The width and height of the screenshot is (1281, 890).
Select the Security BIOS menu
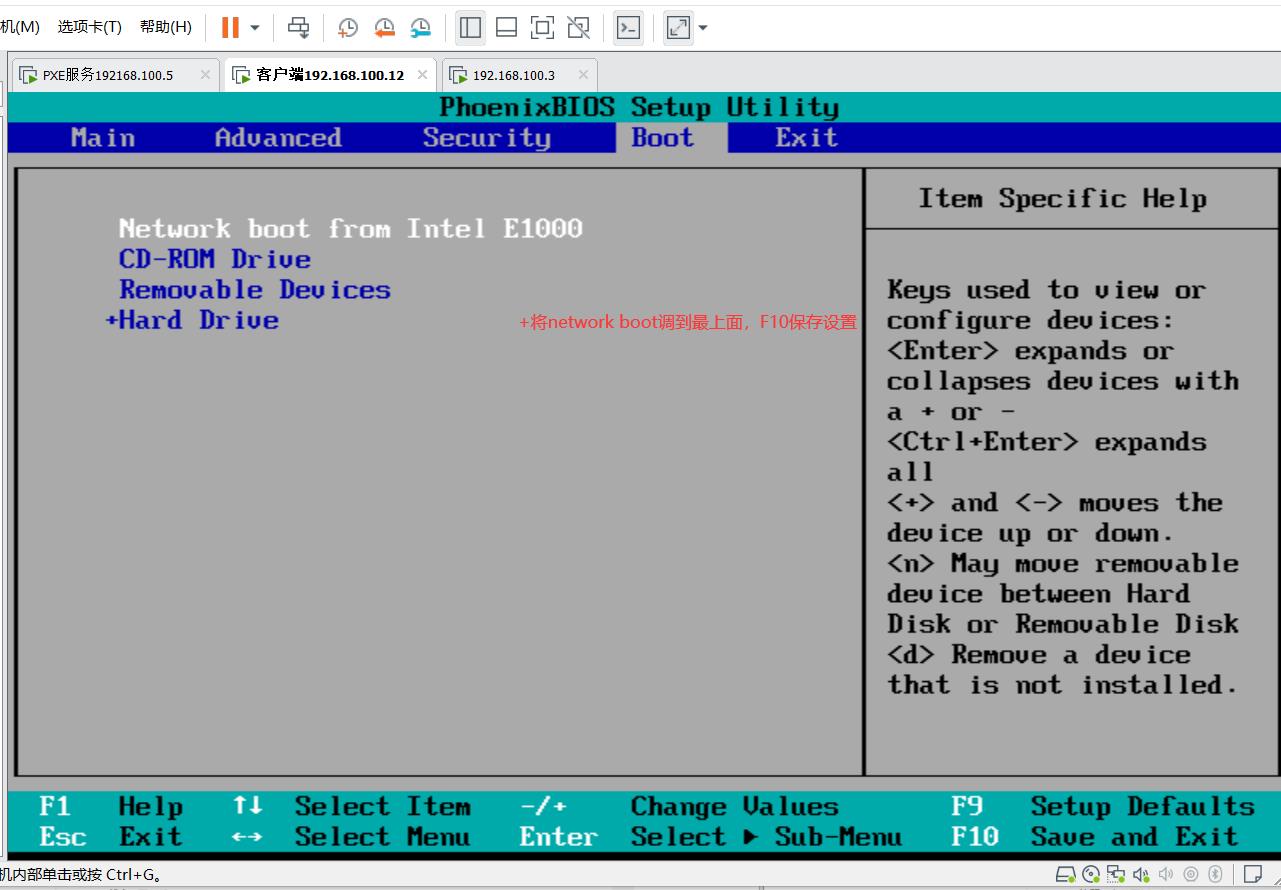pos(486,138)
